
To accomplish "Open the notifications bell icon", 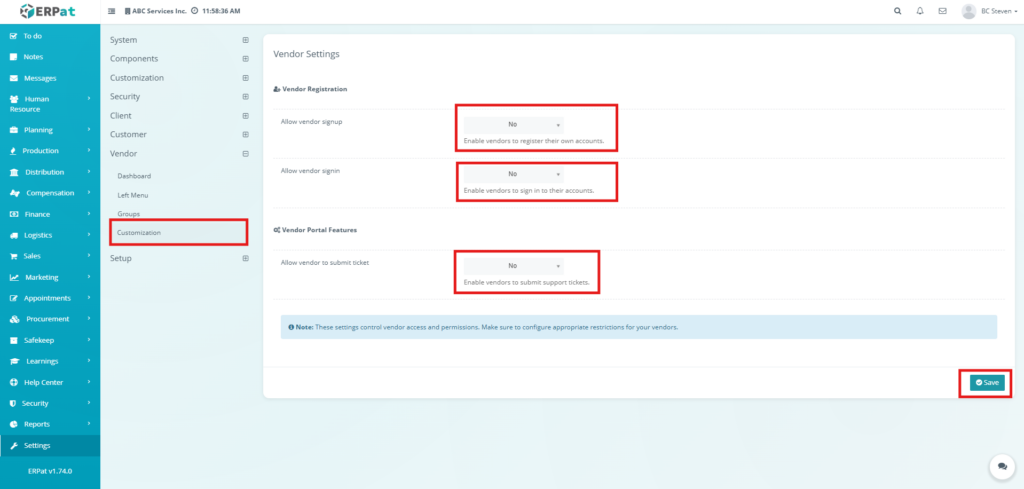I will pos(920,11).
